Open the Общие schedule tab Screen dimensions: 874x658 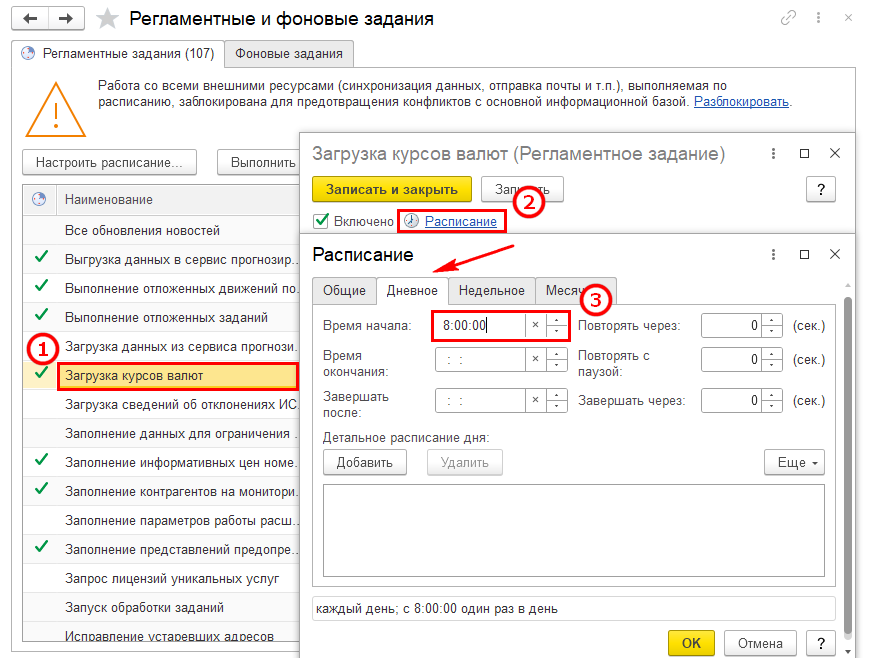point(344,291)
